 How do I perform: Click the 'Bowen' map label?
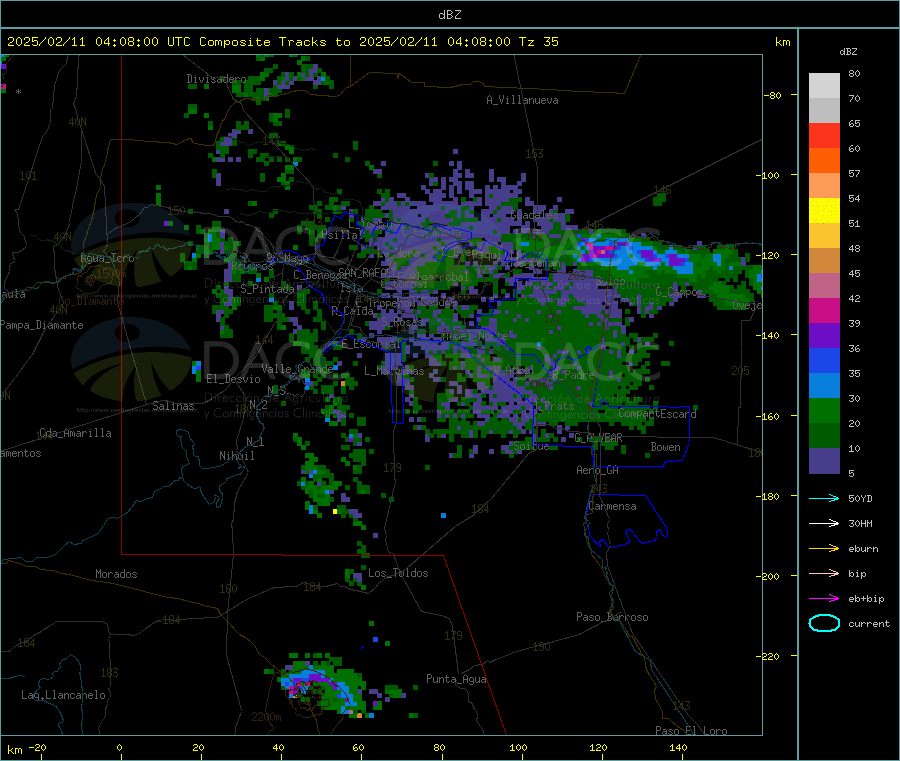[x=665, y=447]
